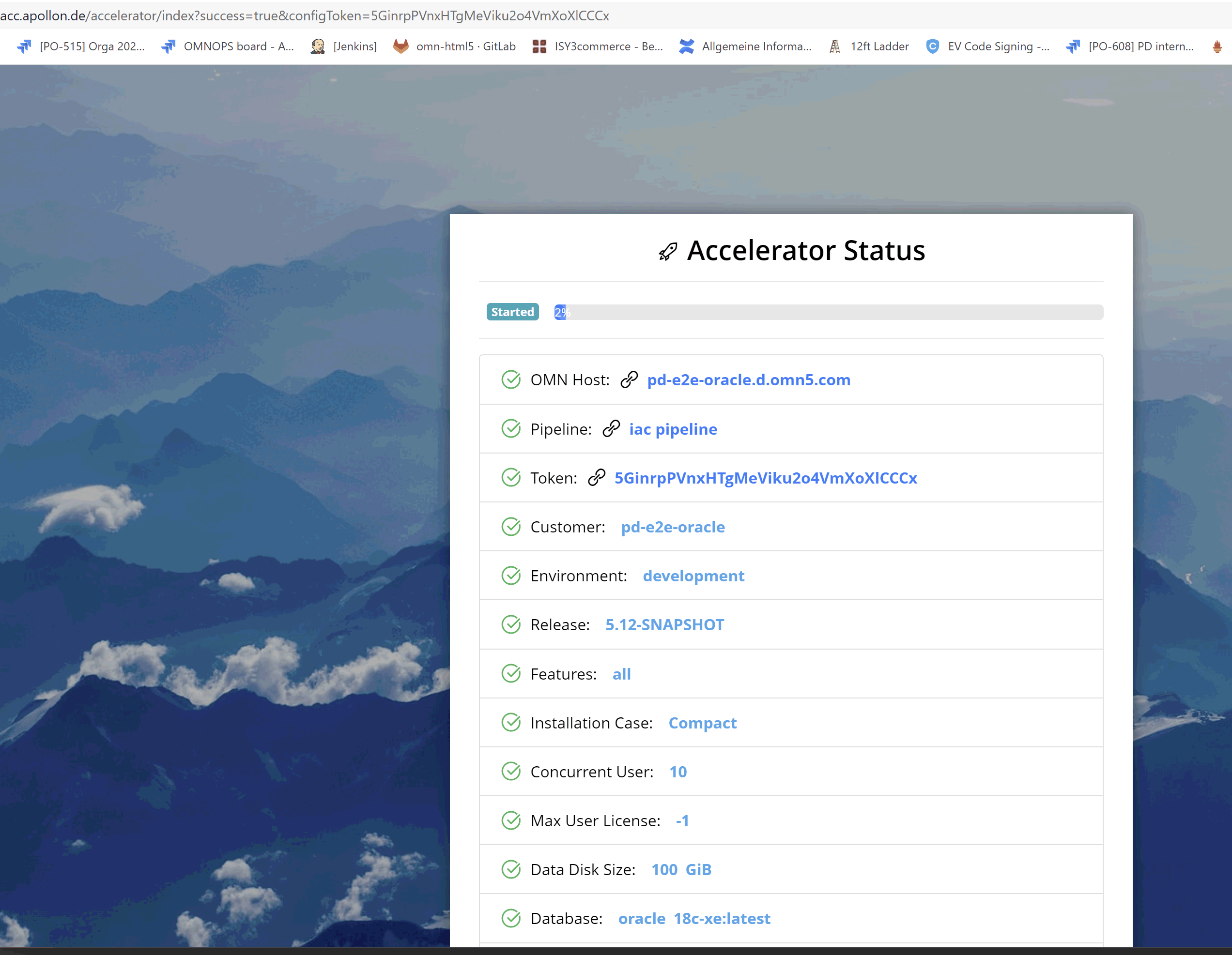Image resolution: width=1232 pixels, height=955 pixels.
Task: Open the omn-html5 GitLab bookmark
Action: [x=455, y=46]
